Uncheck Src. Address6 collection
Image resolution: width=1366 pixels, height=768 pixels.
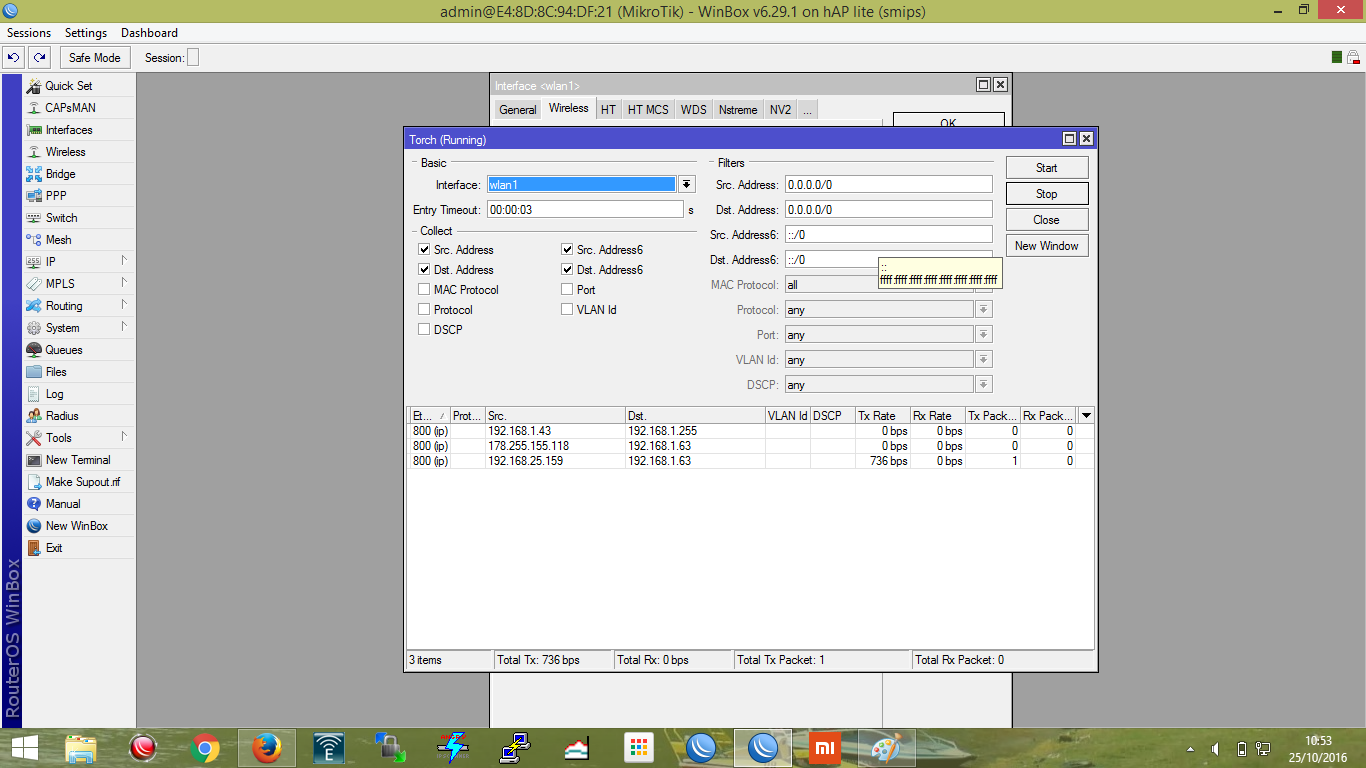tap(567, 250)
